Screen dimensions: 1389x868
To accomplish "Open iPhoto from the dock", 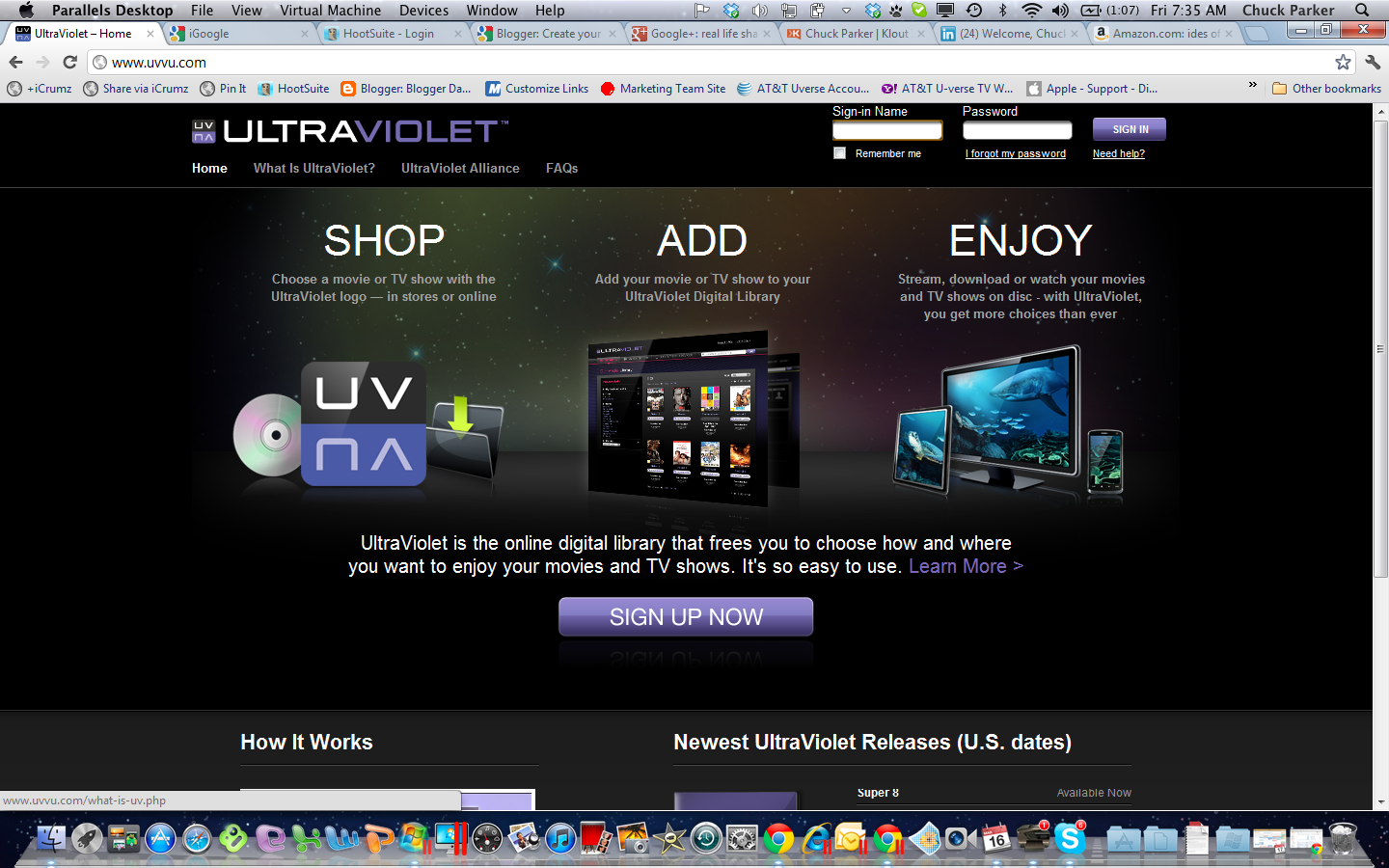I will [x=634, y=839].
